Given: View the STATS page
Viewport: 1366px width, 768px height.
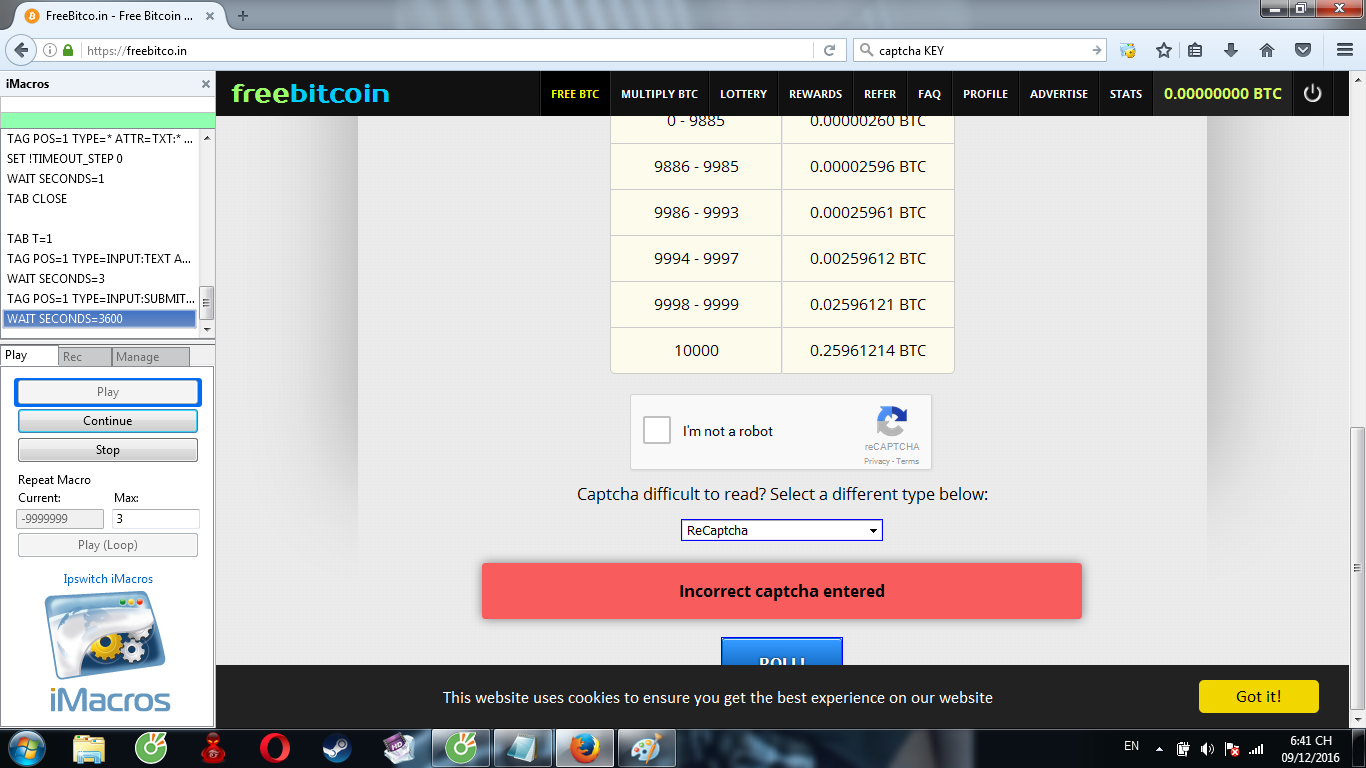Looking at the screenshot, I should coord(1126,93).
